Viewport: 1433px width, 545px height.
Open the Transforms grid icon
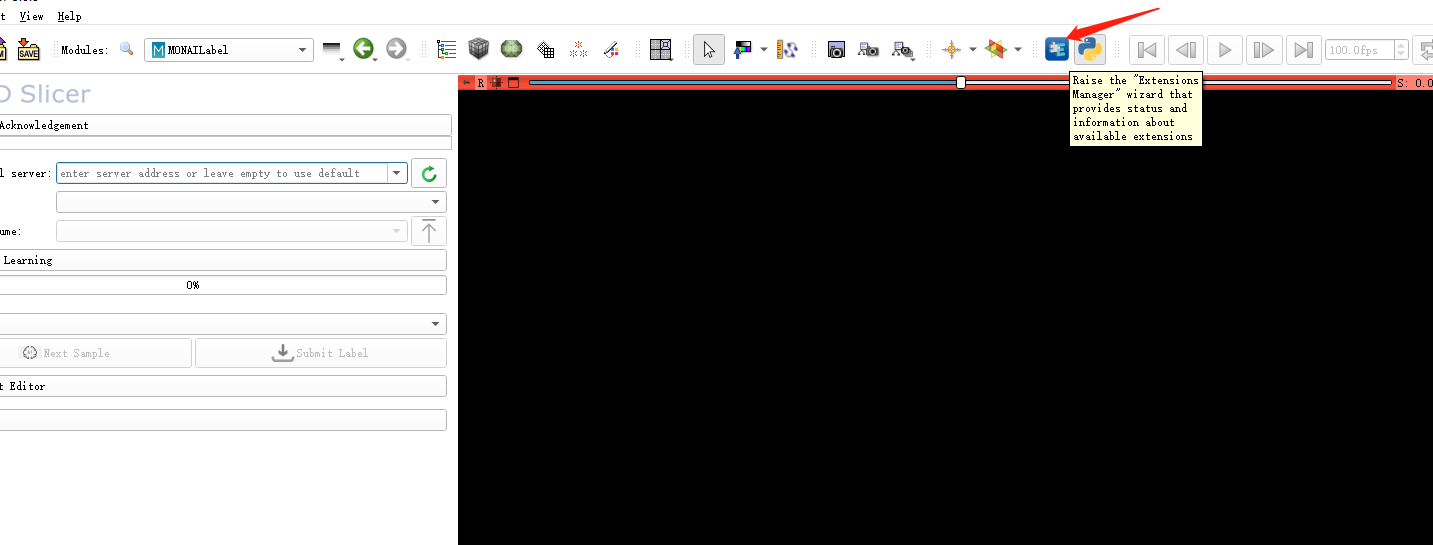click(x=545, y=49)
